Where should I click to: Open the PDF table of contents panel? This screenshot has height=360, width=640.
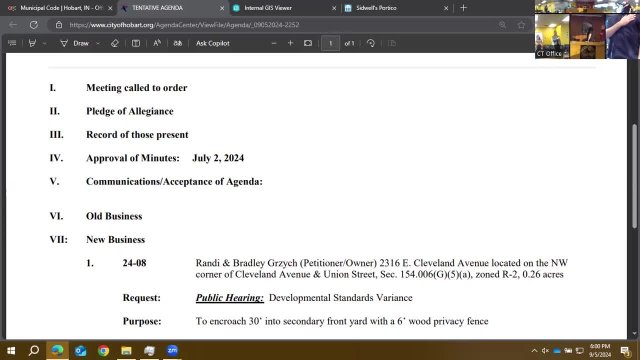(x=12, y=43)
